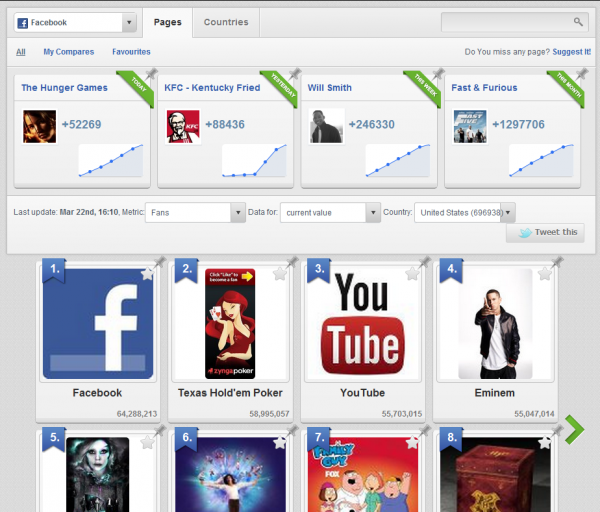The width and height of the screenshot is (600, 512).
Task: Open Fast & Furious title link
Action: 484,88
